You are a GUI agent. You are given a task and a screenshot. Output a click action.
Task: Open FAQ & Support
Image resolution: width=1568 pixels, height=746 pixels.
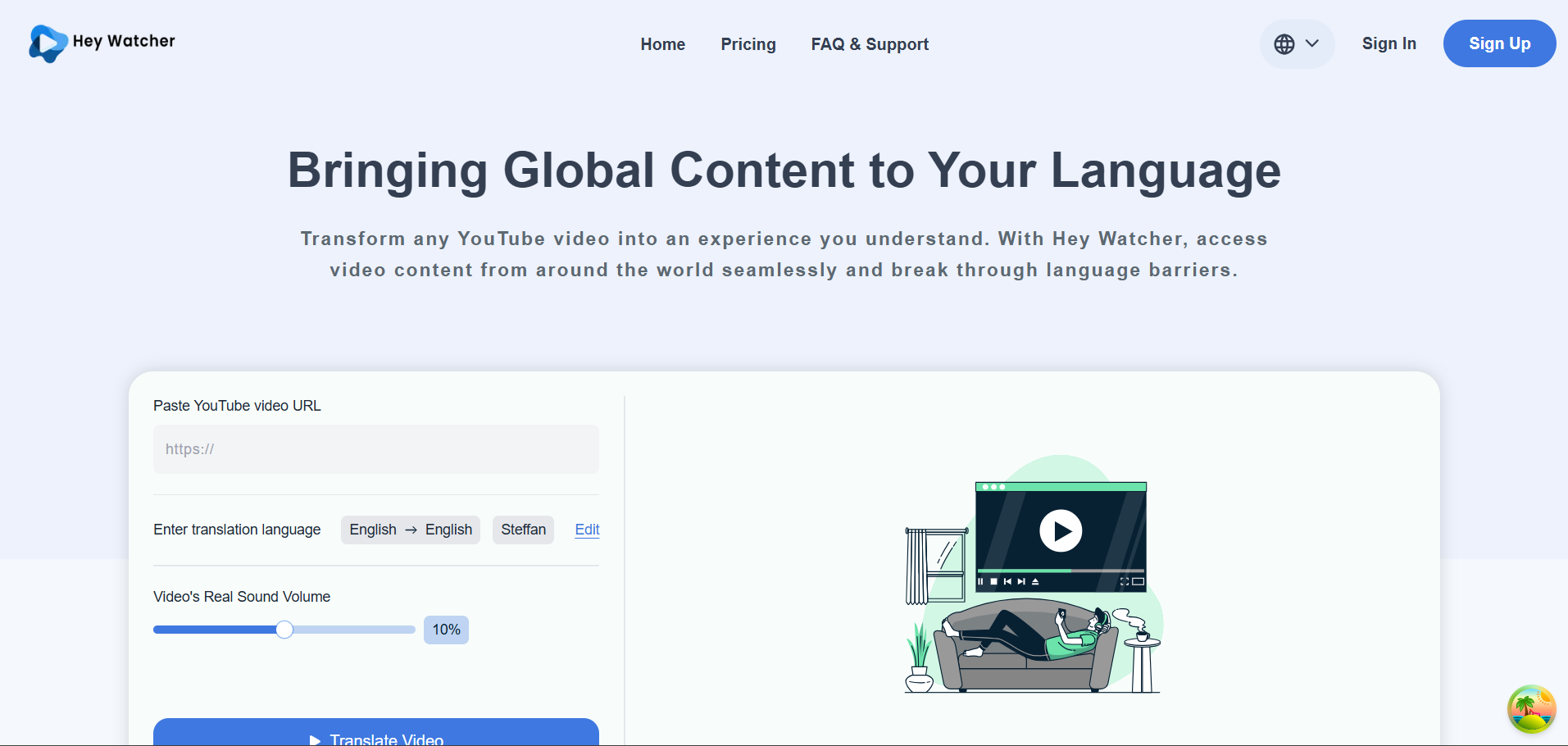point(869,44)
